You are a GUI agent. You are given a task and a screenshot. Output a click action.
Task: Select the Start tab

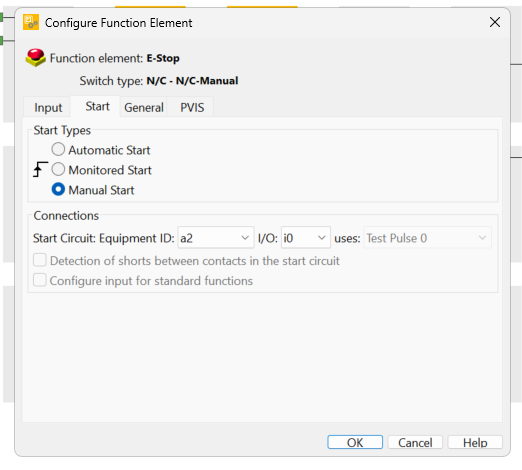pyautogui.click(x=97, y=106)
